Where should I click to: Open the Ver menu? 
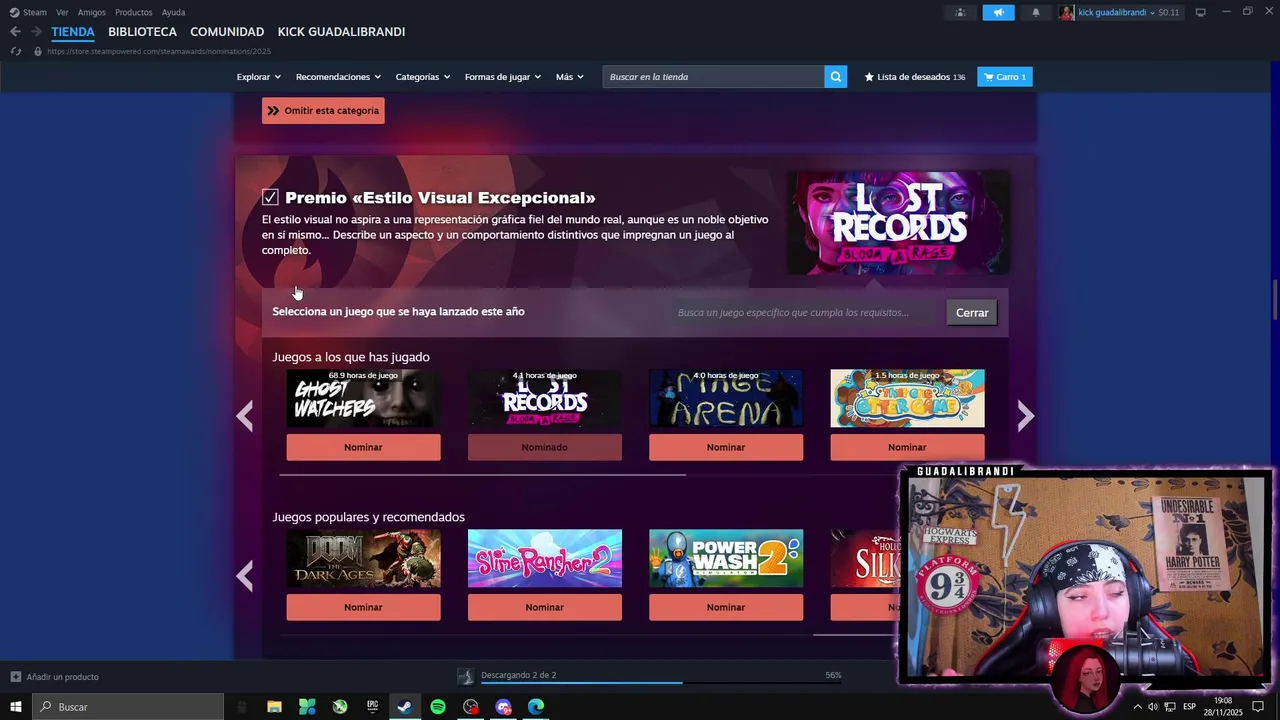point(62,12)
